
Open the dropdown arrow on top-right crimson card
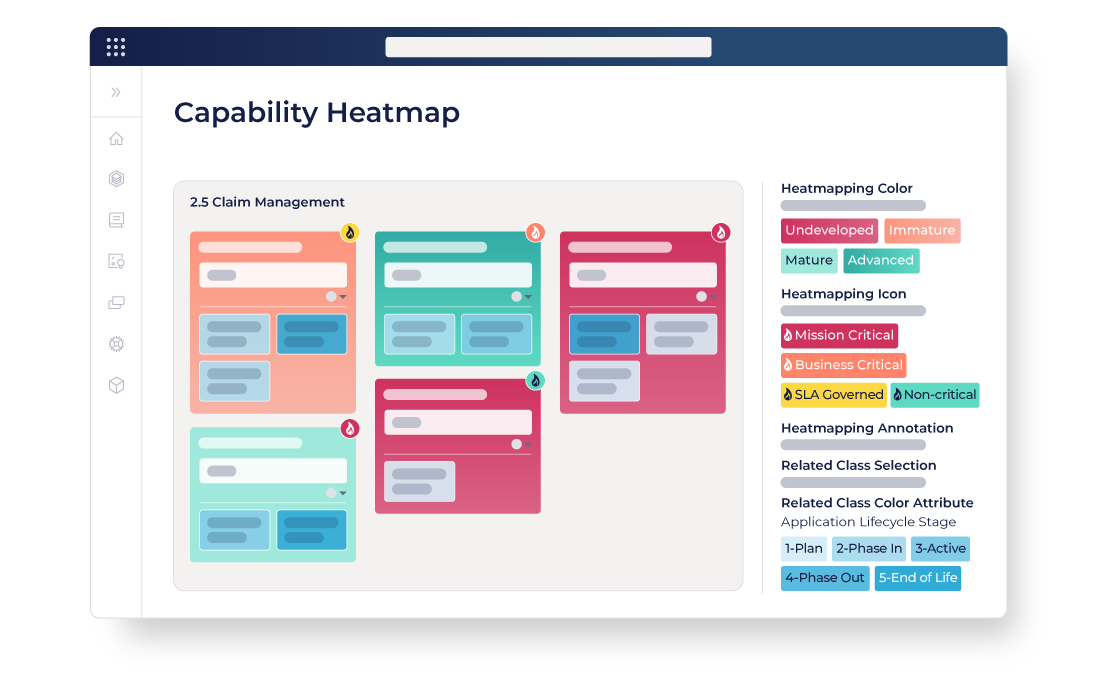pos(713,297)
